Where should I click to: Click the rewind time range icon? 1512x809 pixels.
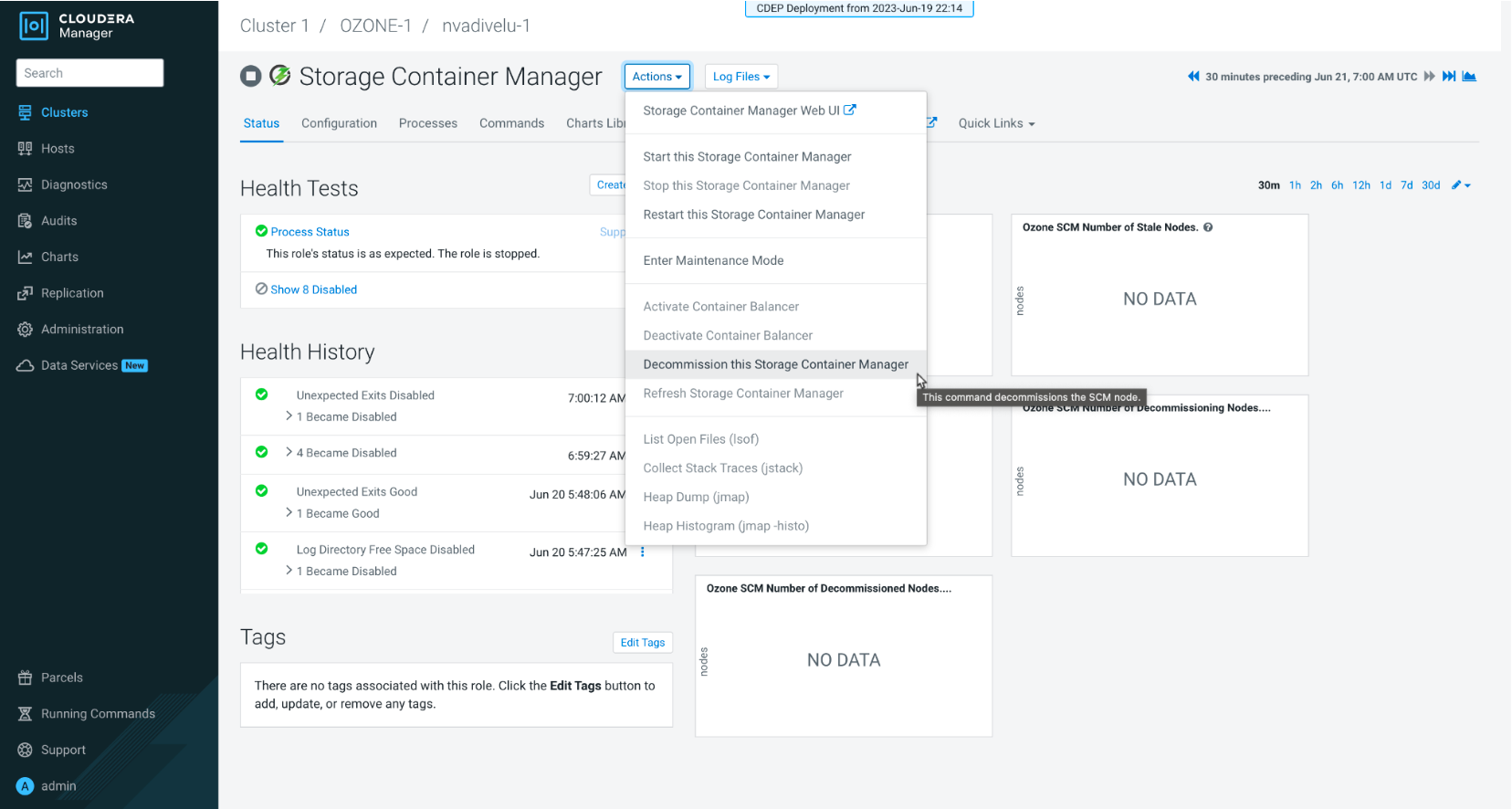tap(1192, 77)
